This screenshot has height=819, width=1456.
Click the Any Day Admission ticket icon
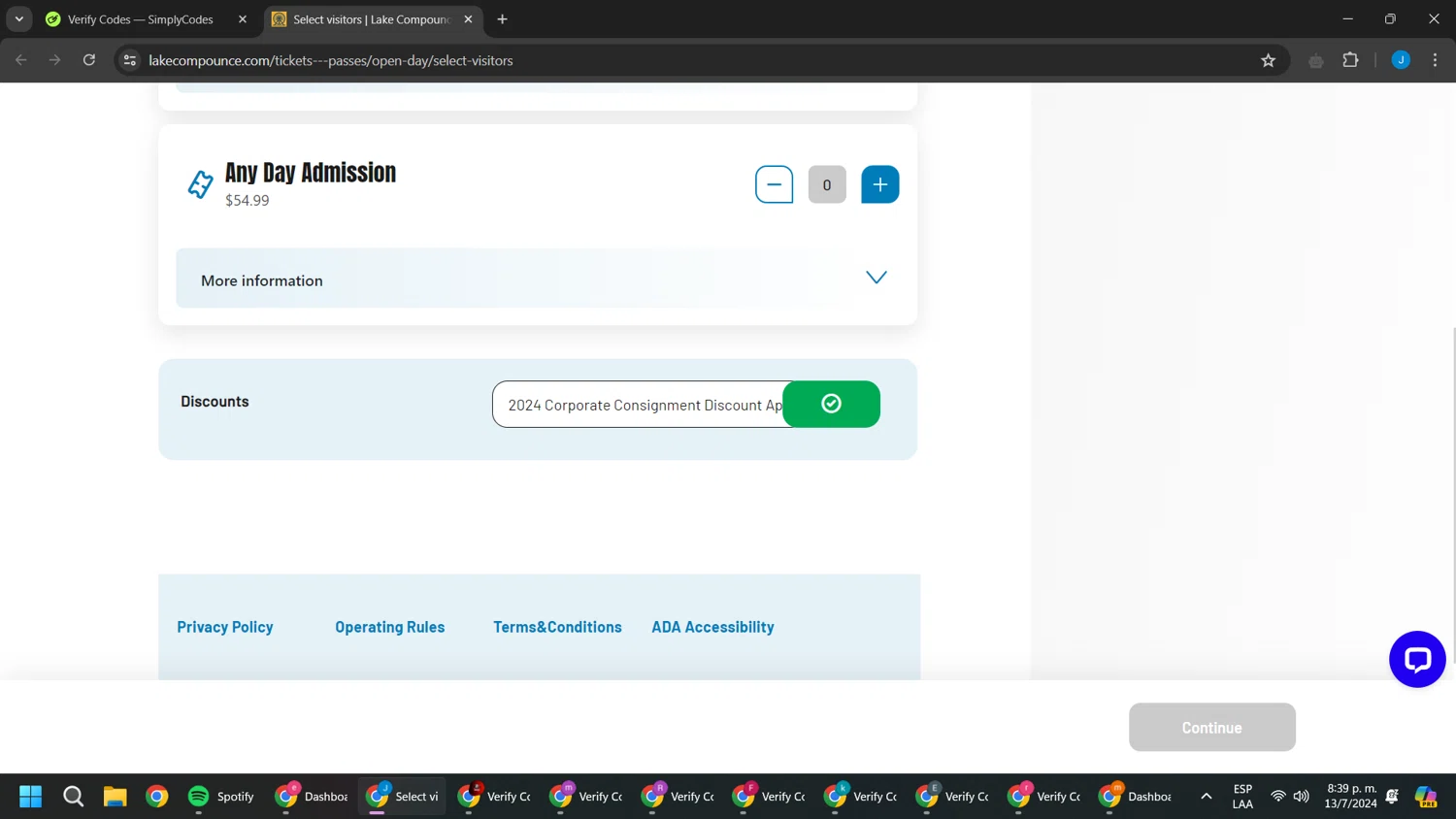click(200, 184)
